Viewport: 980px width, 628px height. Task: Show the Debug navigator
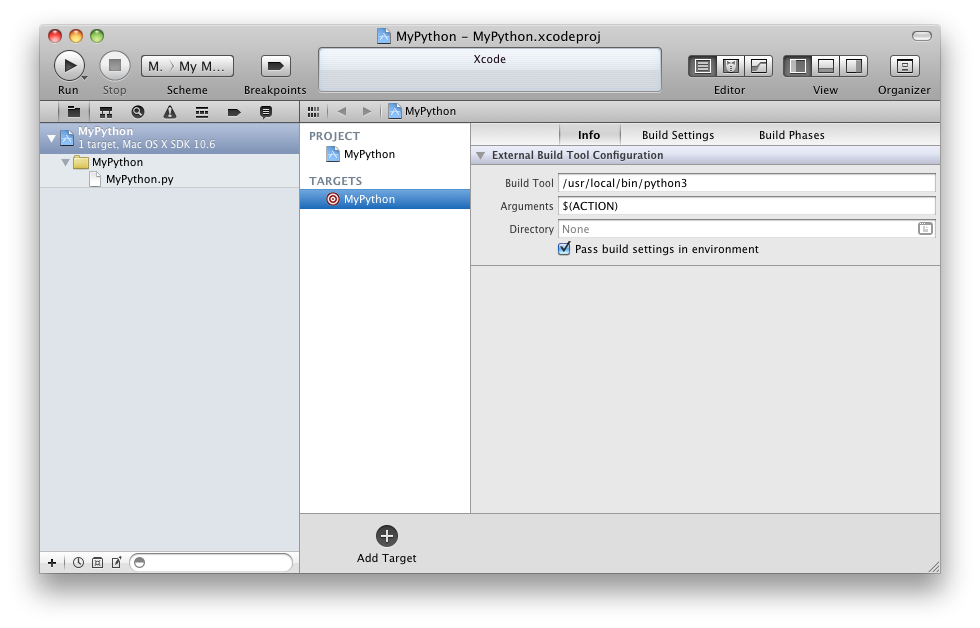pyautogui.click(x=201, y=112)
